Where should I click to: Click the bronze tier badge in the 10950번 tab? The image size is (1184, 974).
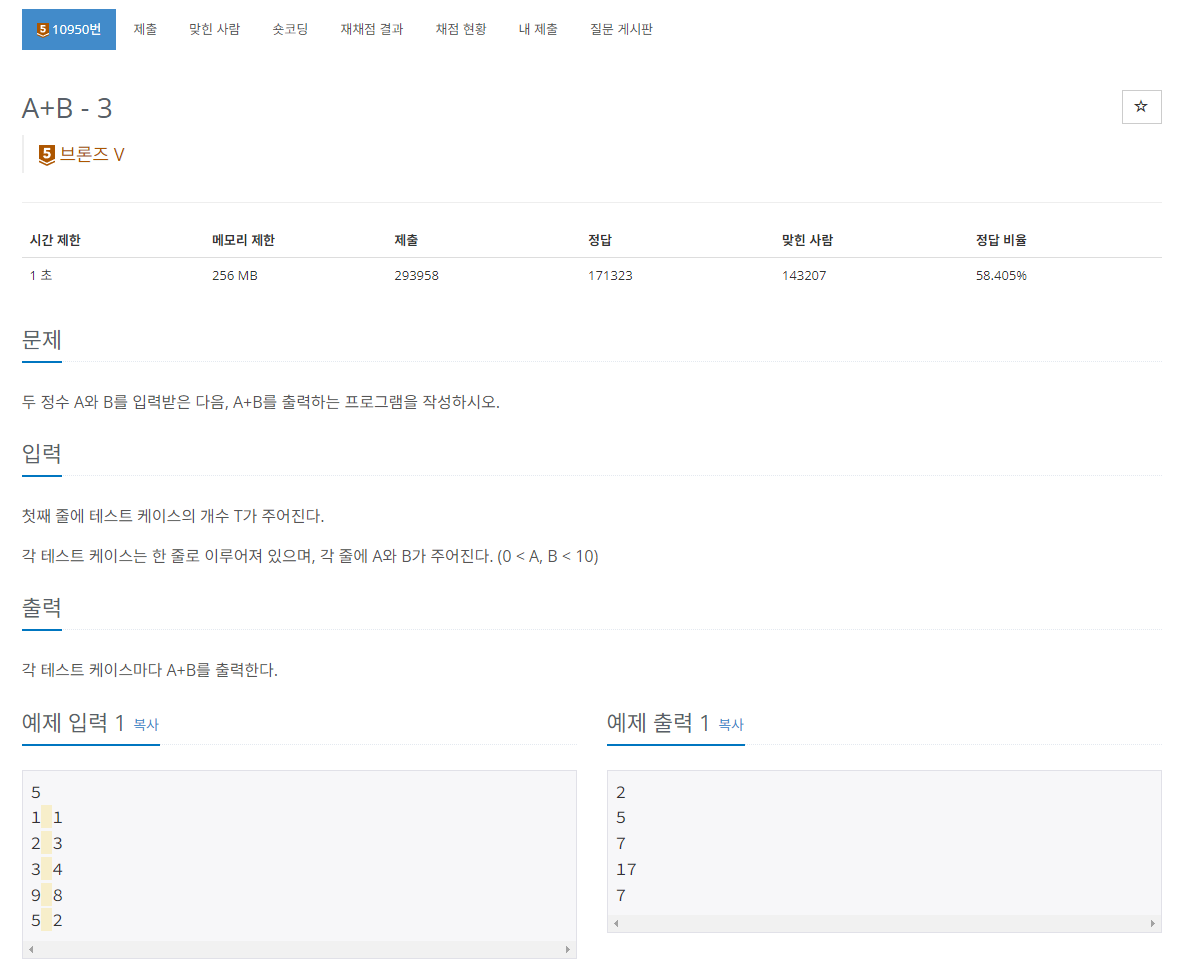42,29
